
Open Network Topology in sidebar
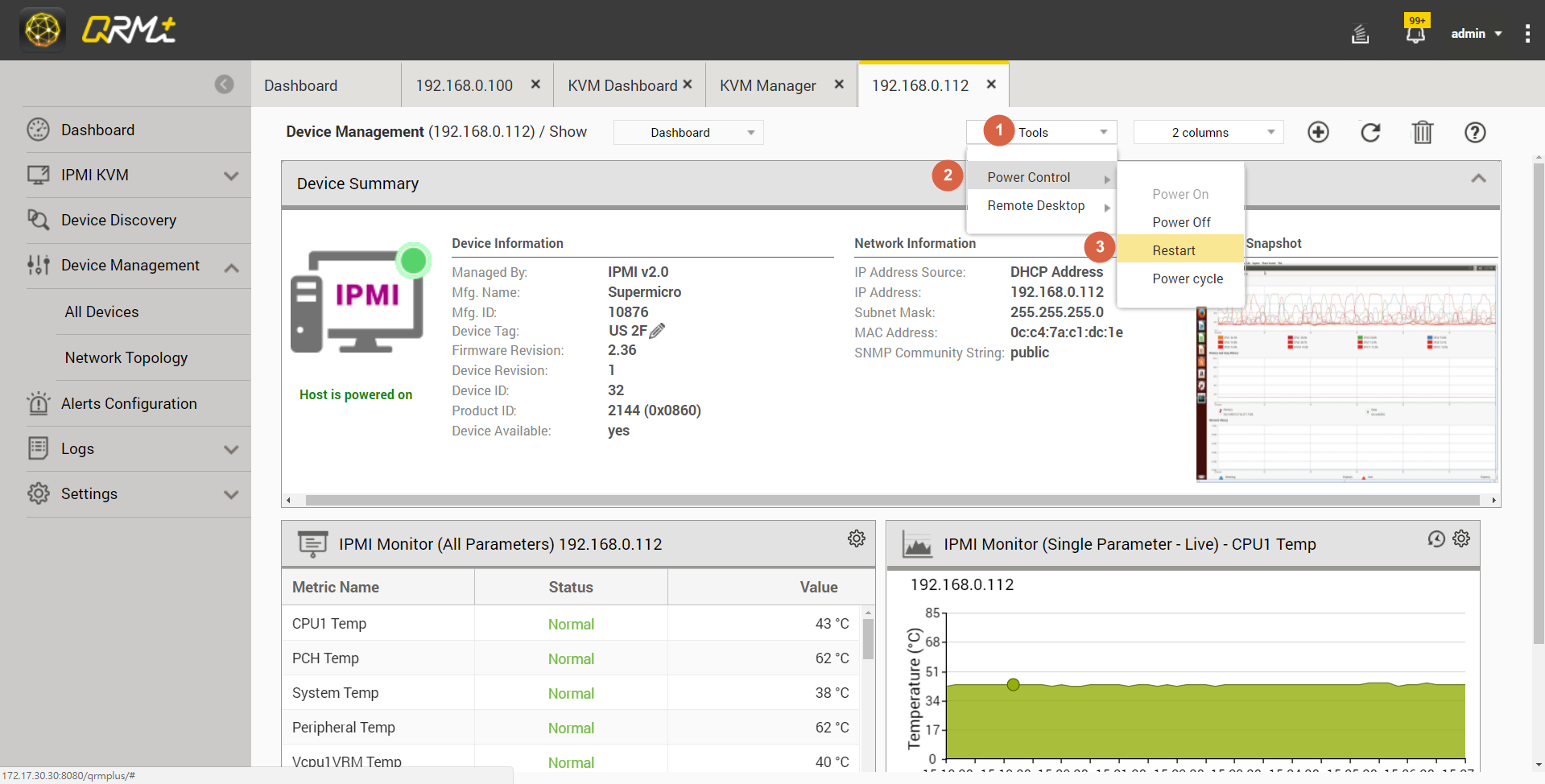click(126, 357)
